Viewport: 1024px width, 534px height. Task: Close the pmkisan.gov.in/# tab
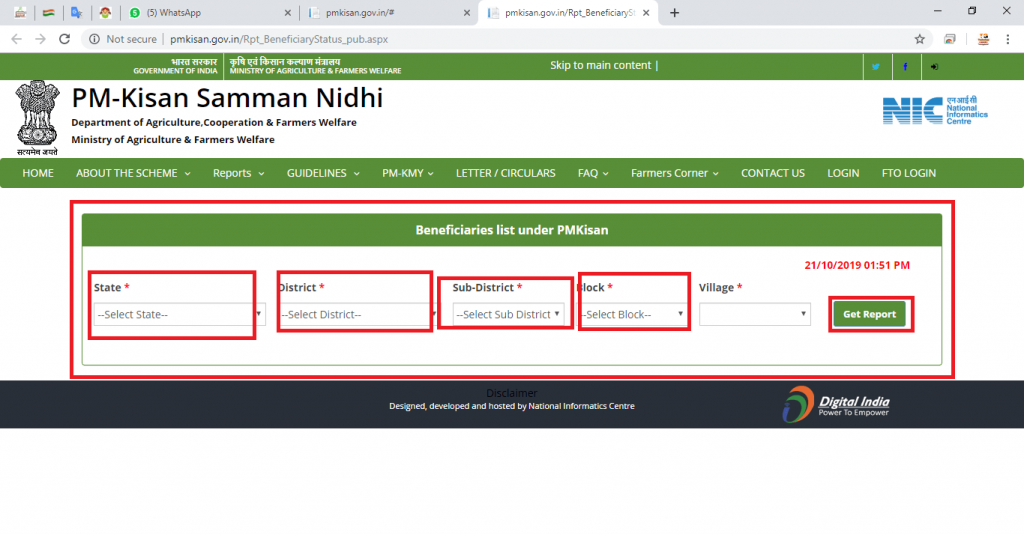tap(466, 12)
